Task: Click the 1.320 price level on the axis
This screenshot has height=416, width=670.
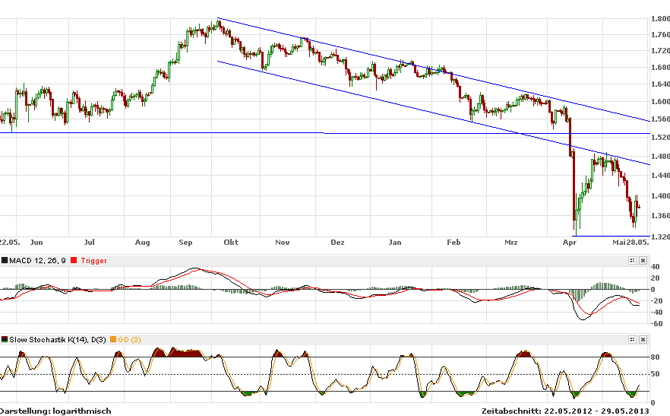Action: pyautogui.click(x=657, y=237)
